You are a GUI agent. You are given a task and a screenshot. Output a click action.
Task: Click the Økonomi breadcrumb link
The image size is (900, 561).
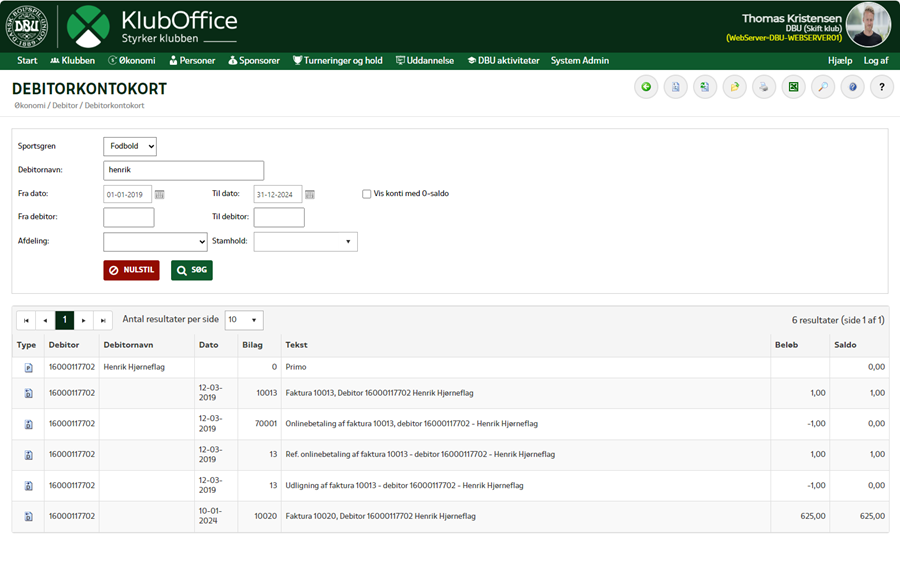[30, 106]
